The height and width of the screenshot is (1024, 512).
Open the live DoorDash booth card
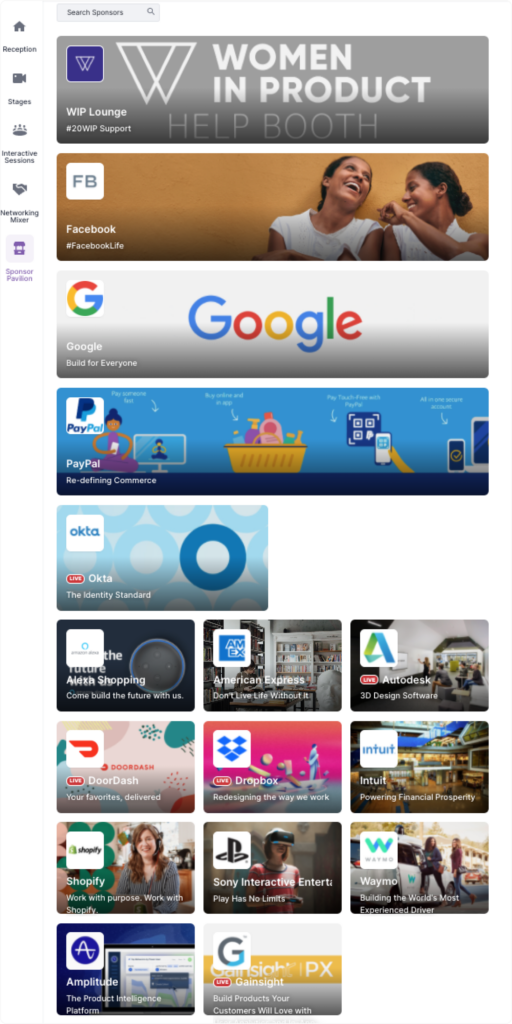(x=125, y=767)
